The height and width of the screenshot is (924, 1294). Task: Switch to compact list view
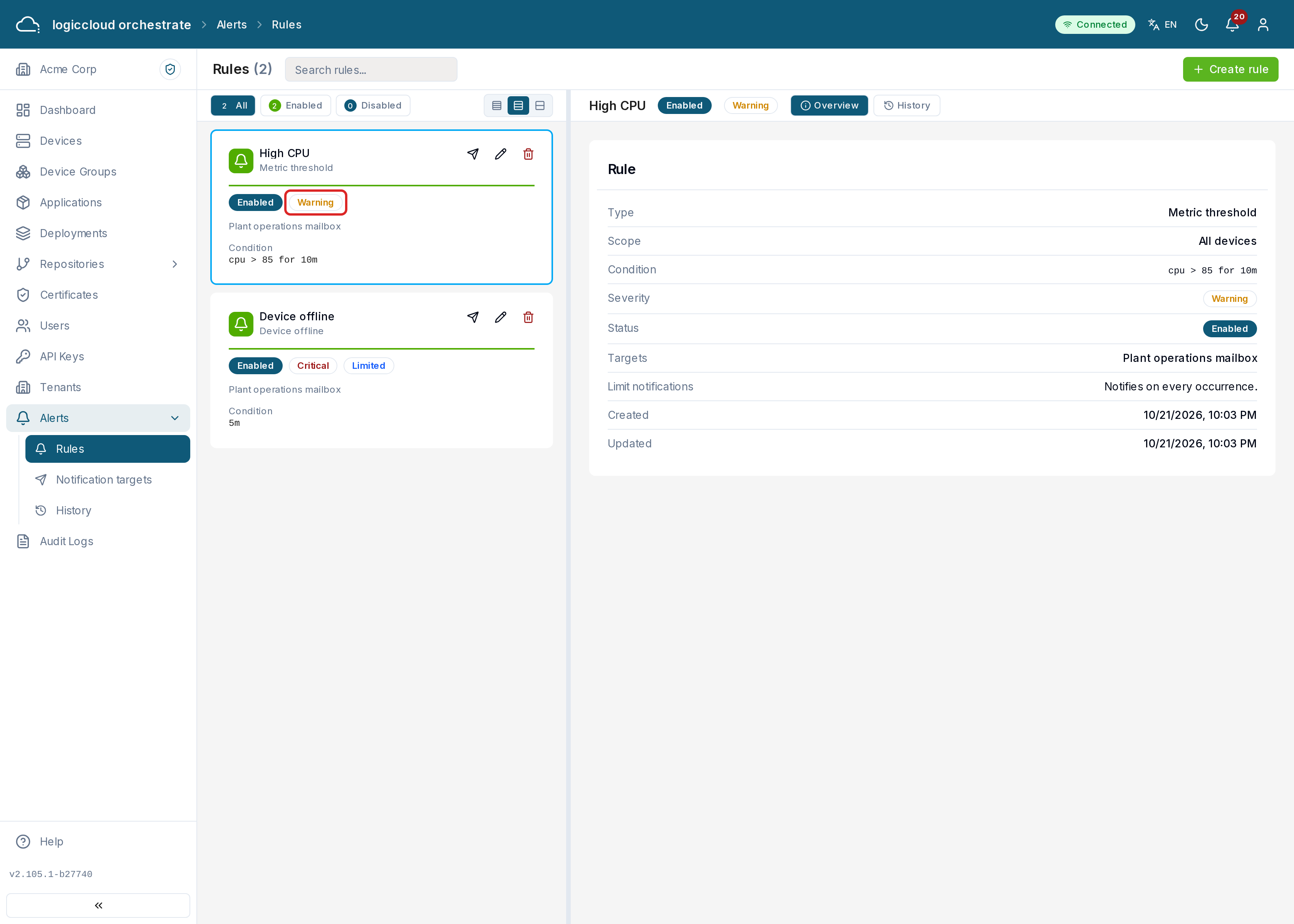pyautogui.click(x=497, y=105)
